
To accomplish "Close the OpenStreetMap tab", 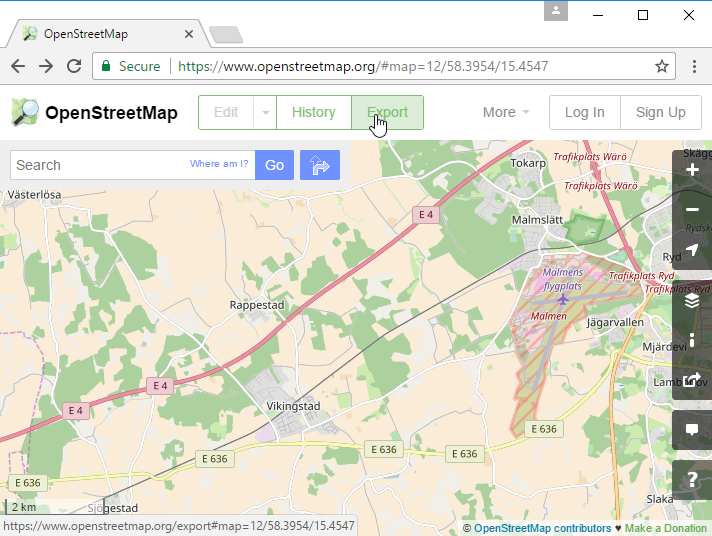I will pos(189,34).
